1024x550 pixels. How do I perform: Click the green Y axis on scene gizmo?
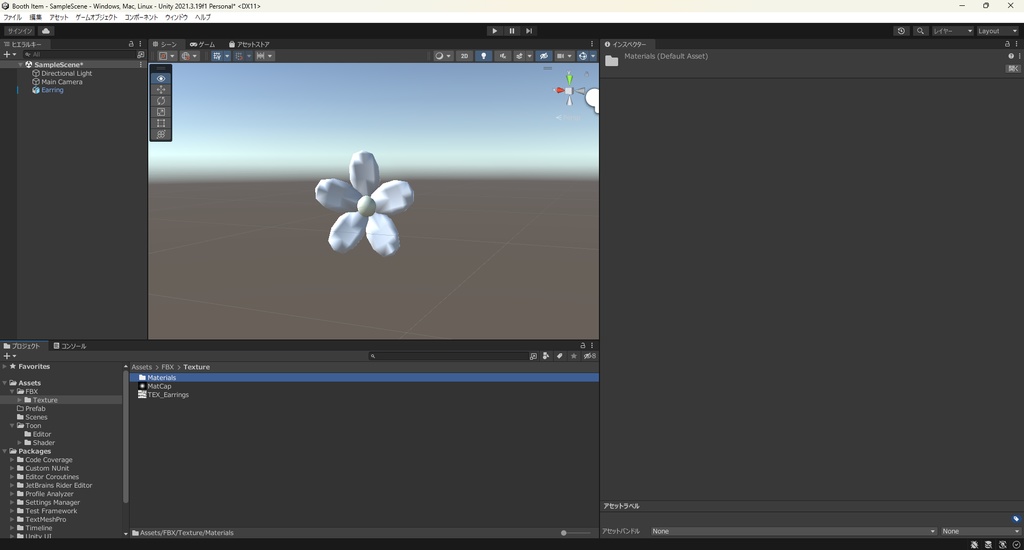tap(569, 79)
